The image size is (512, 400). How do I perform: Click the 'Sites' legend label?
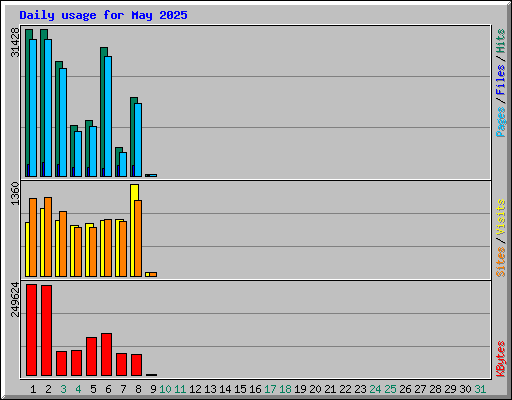tap(500, 262)
